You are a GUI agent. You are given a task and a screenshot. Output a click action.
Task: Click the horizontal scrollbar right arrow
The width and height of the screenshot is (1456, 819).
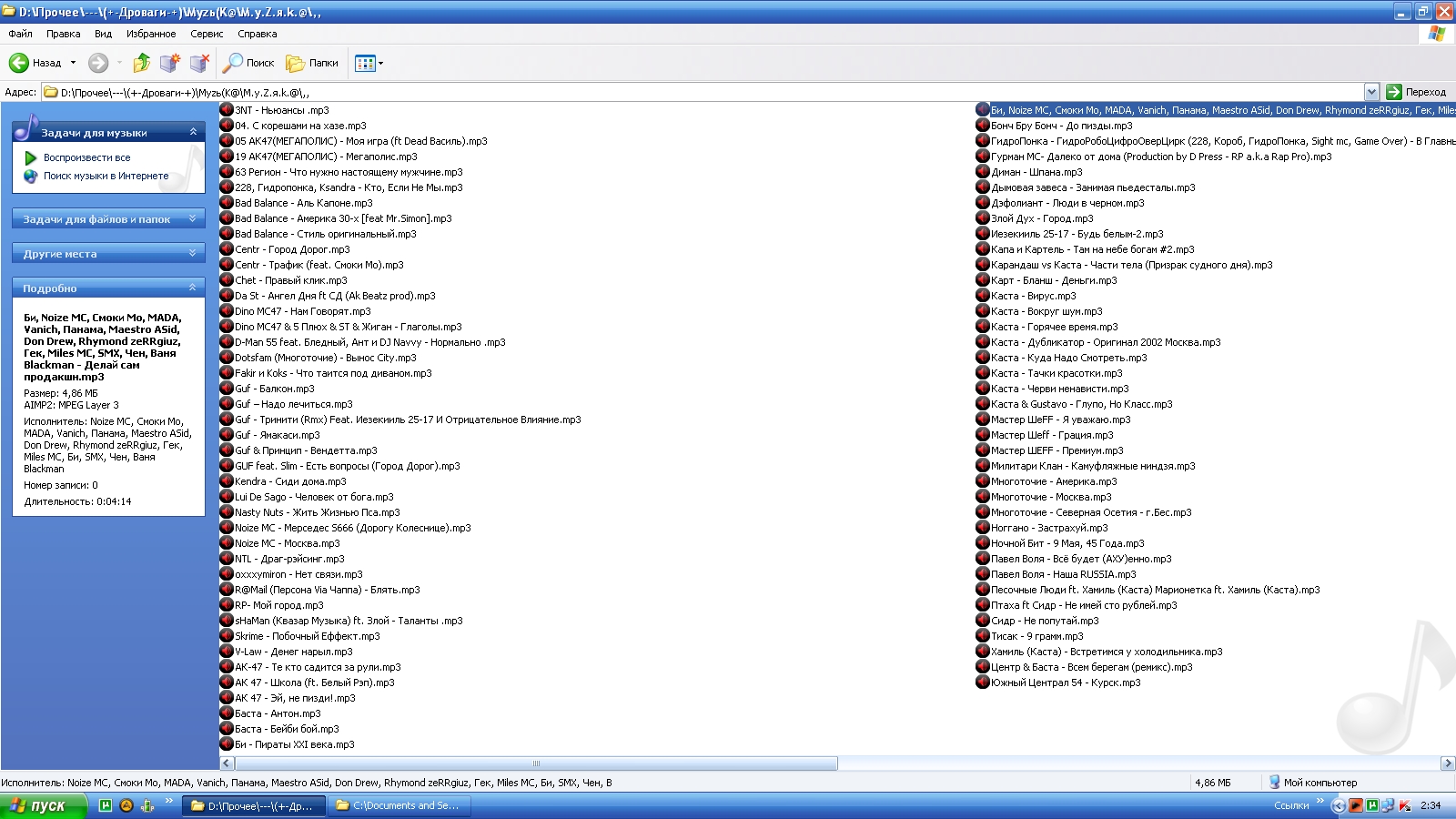[x=1448, y=763]
